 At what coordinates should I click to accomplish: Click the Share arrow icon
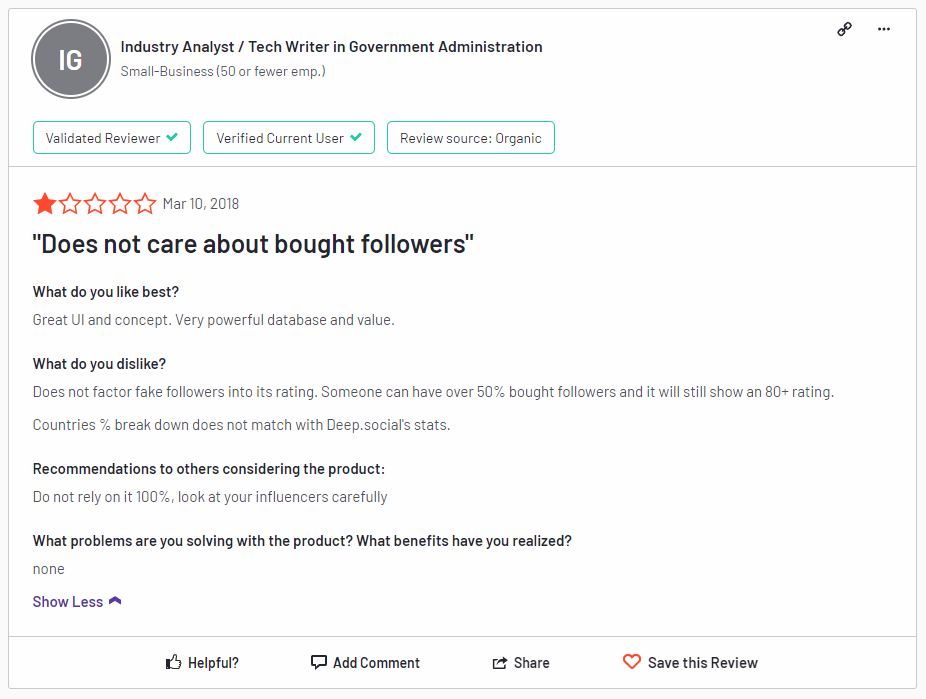coord(500,663)
